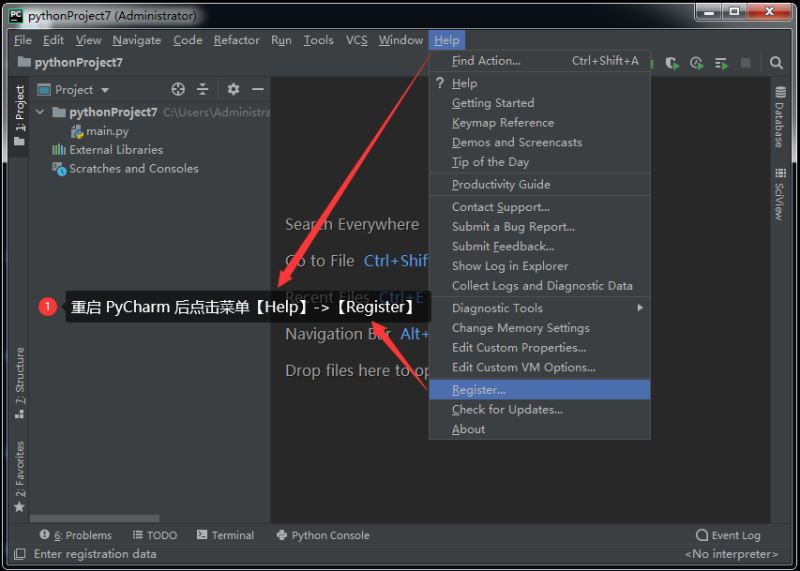Image resolution: width=800 pixels, height=571 pixels.
Task: Choose Check for Updates... menu entry
Action: point(507,409)
